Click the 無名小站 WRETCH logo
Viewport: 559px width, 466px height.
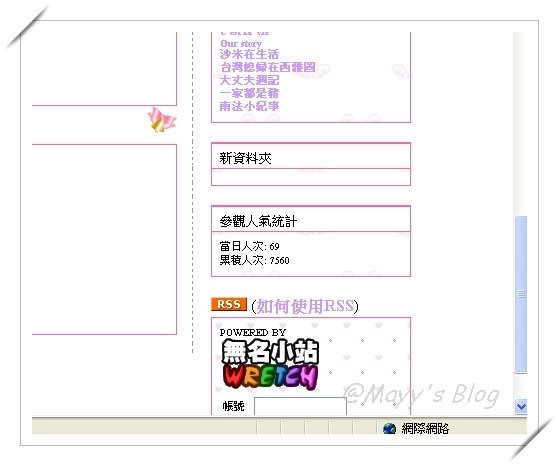[x=270, y=364]
